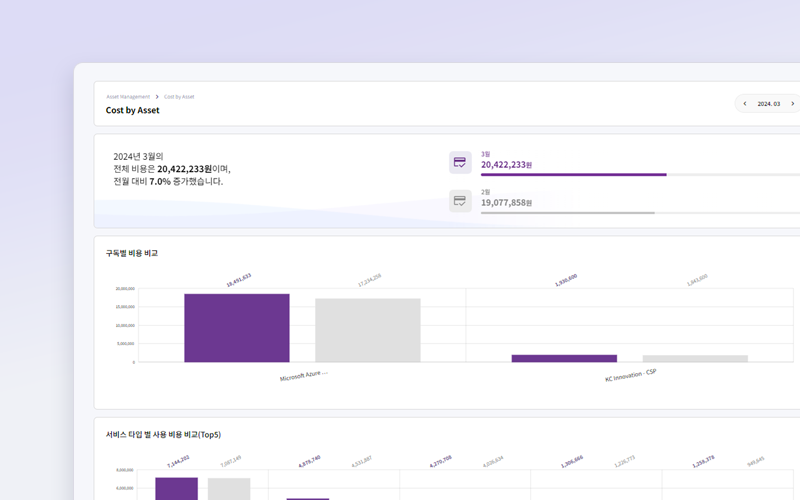Click the gray February cost progress bar
This screenshot has width=800, height=500.
click(x=568, y=213)
